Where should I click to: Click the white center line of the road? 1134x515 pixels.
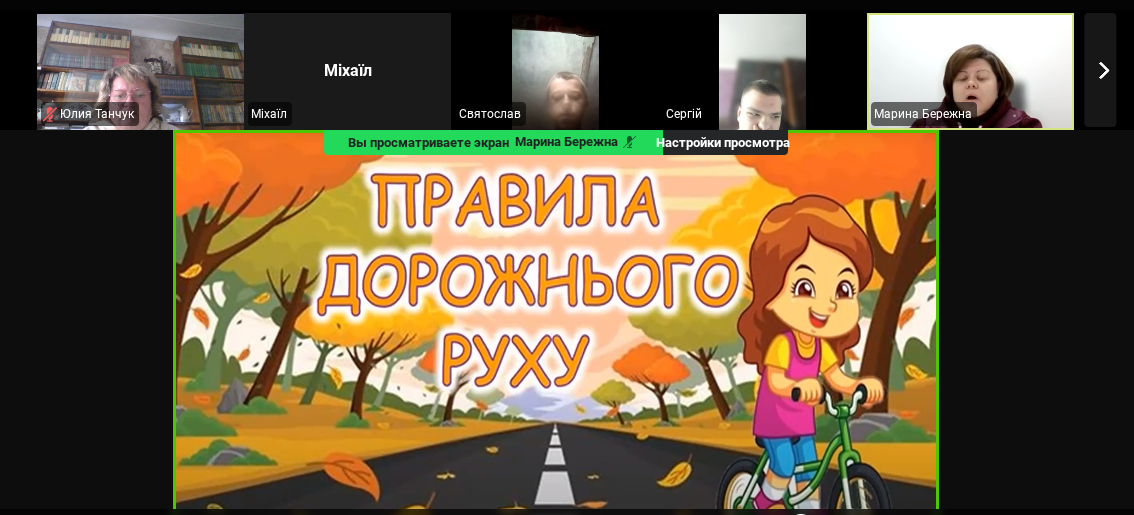coord(554,470)
